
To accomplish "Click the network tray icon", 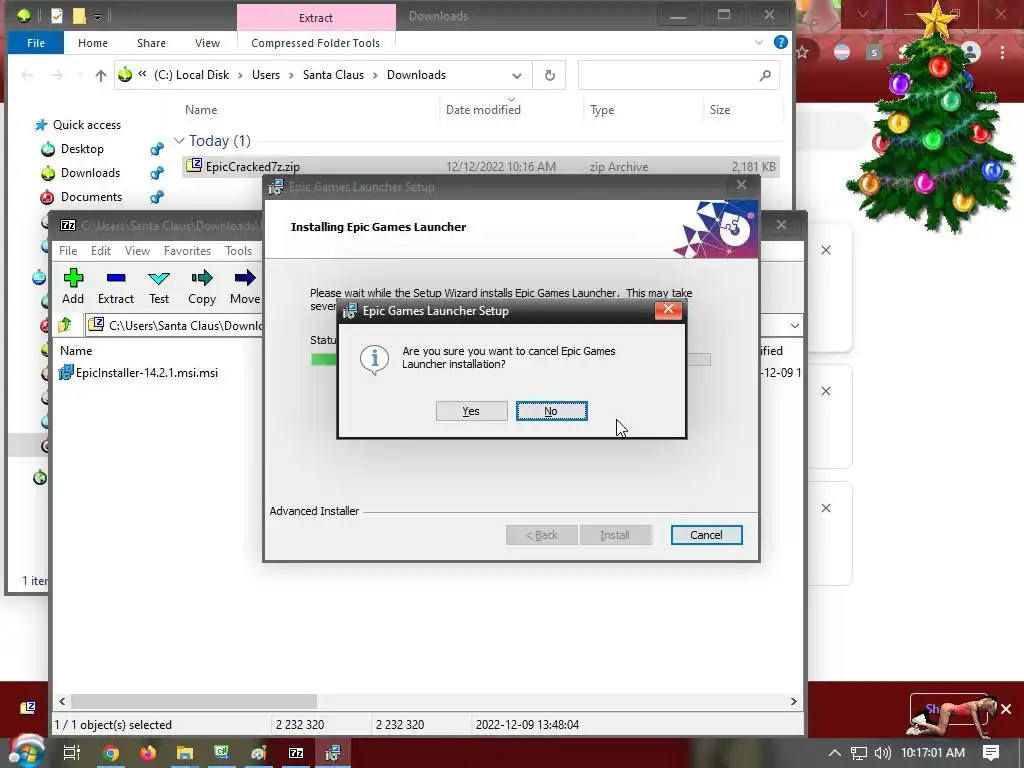I will (859, 753).
